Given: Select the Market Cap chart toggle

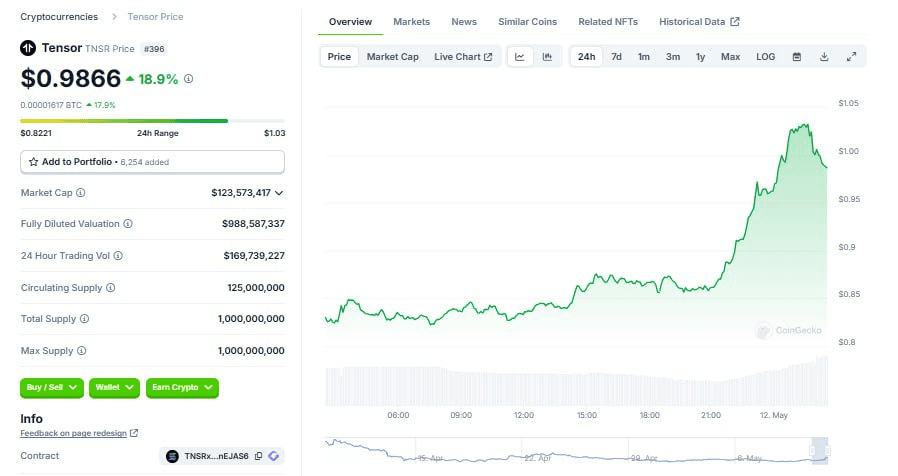Looking at the screenshot, I should 393,57.
